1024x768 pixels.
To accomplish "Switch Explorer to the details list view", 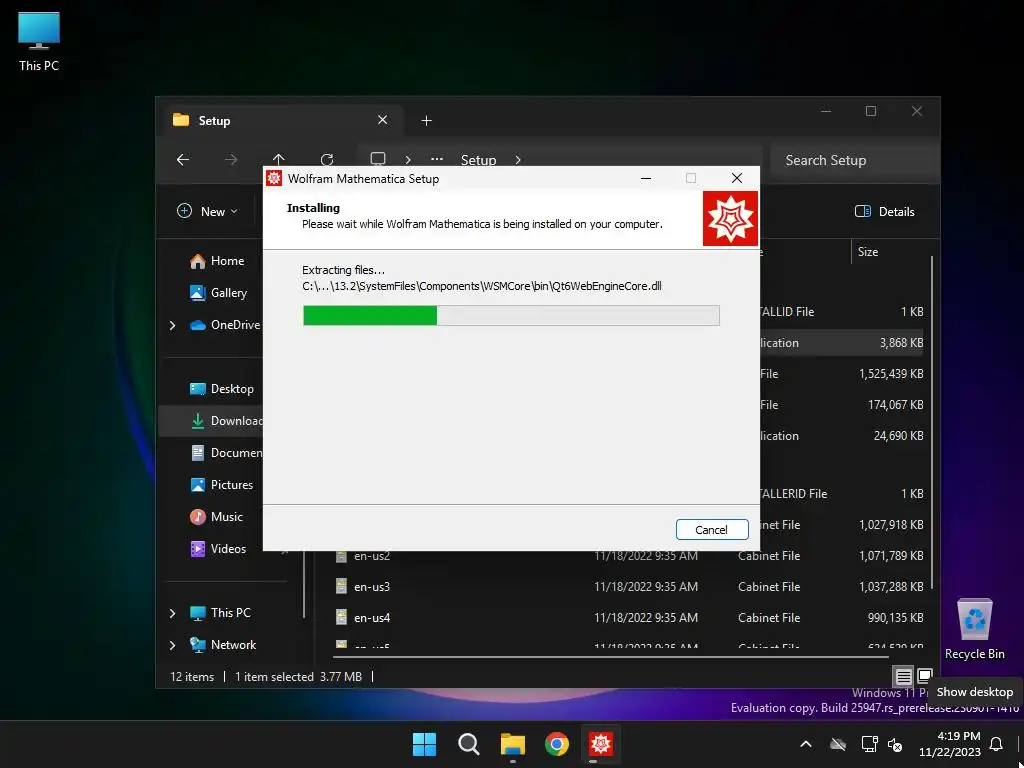I will tap(903, 677).
